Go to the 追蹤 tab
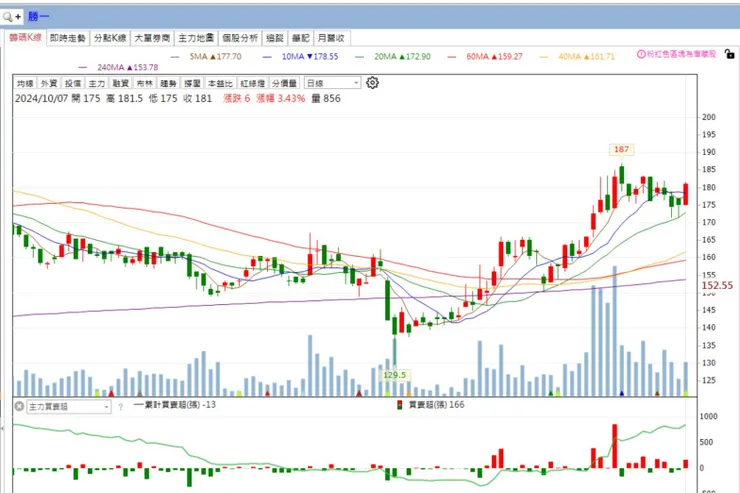The width and height of the screenshot is (740, 493). [274, 38]
